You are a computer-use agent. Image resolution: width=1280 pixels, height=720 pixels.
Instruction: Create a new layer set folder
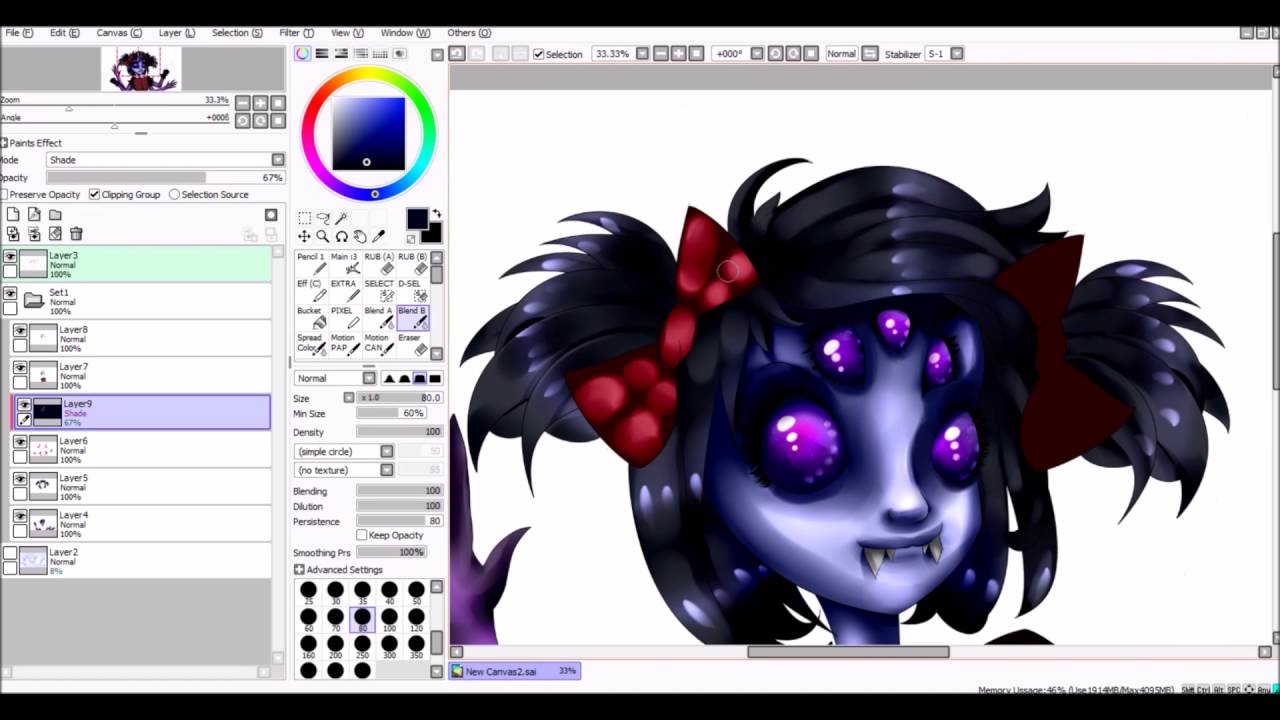click(x=55, y=214)
